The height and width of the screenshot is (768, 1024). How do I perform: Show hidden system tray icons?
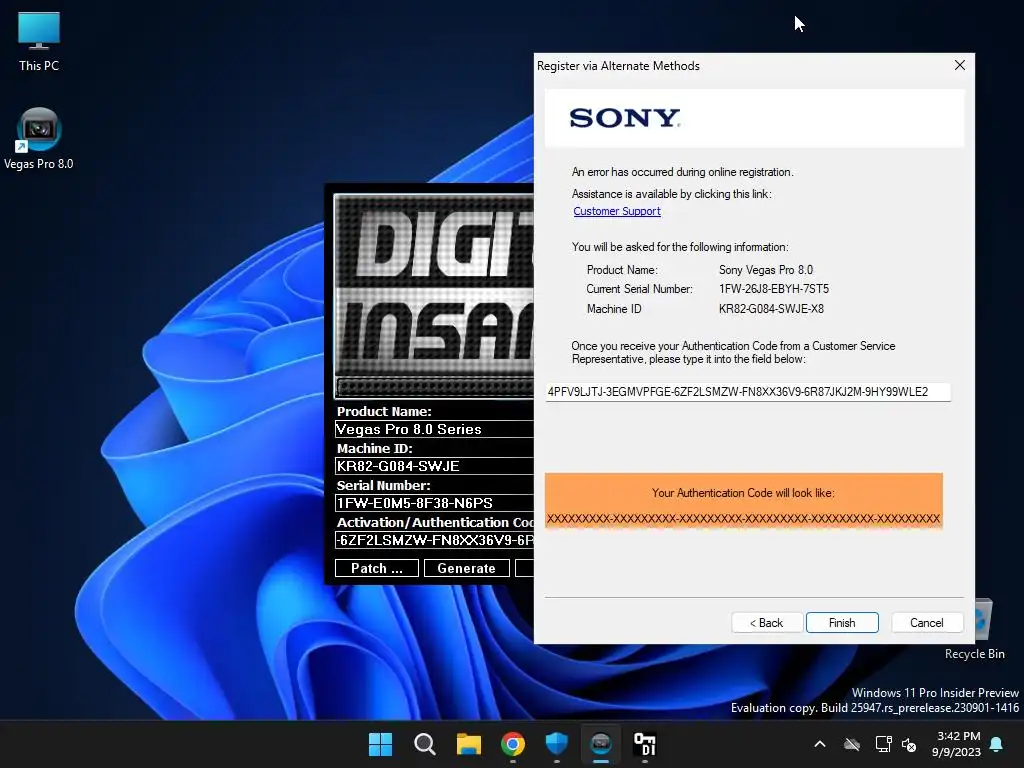pos(820,744)
